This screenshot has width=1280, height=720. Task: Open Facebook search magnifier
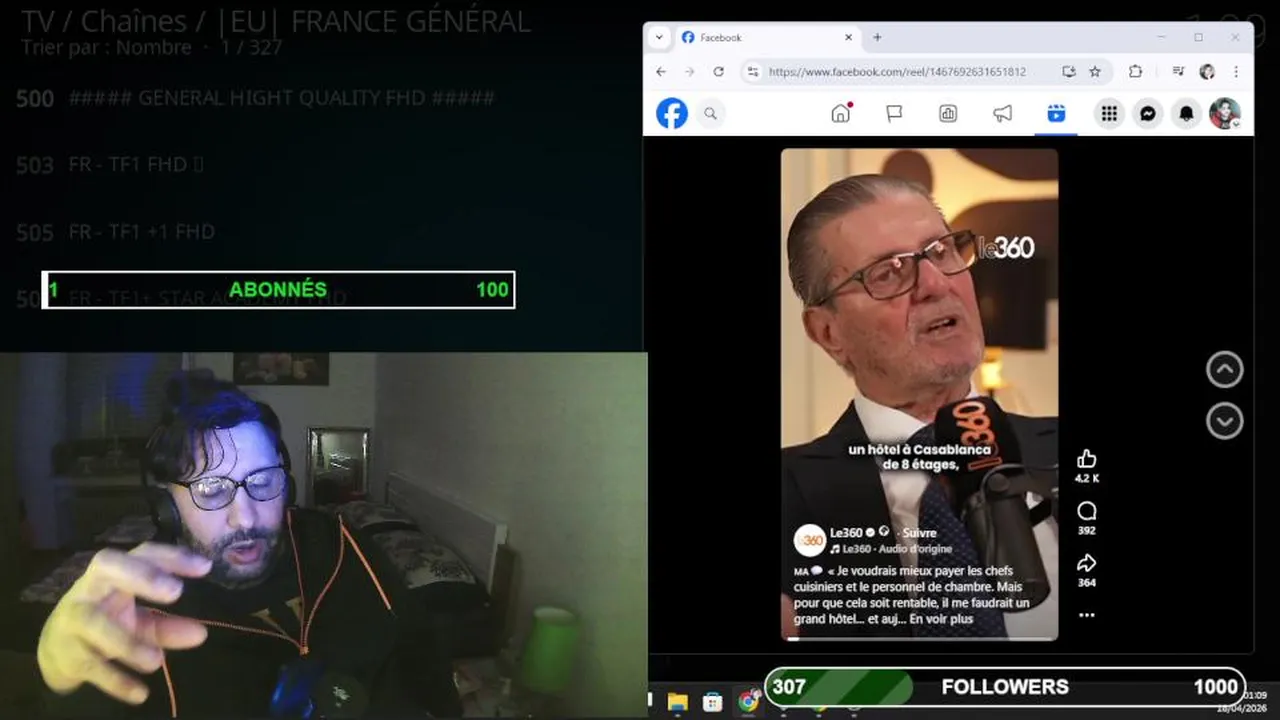710,114
